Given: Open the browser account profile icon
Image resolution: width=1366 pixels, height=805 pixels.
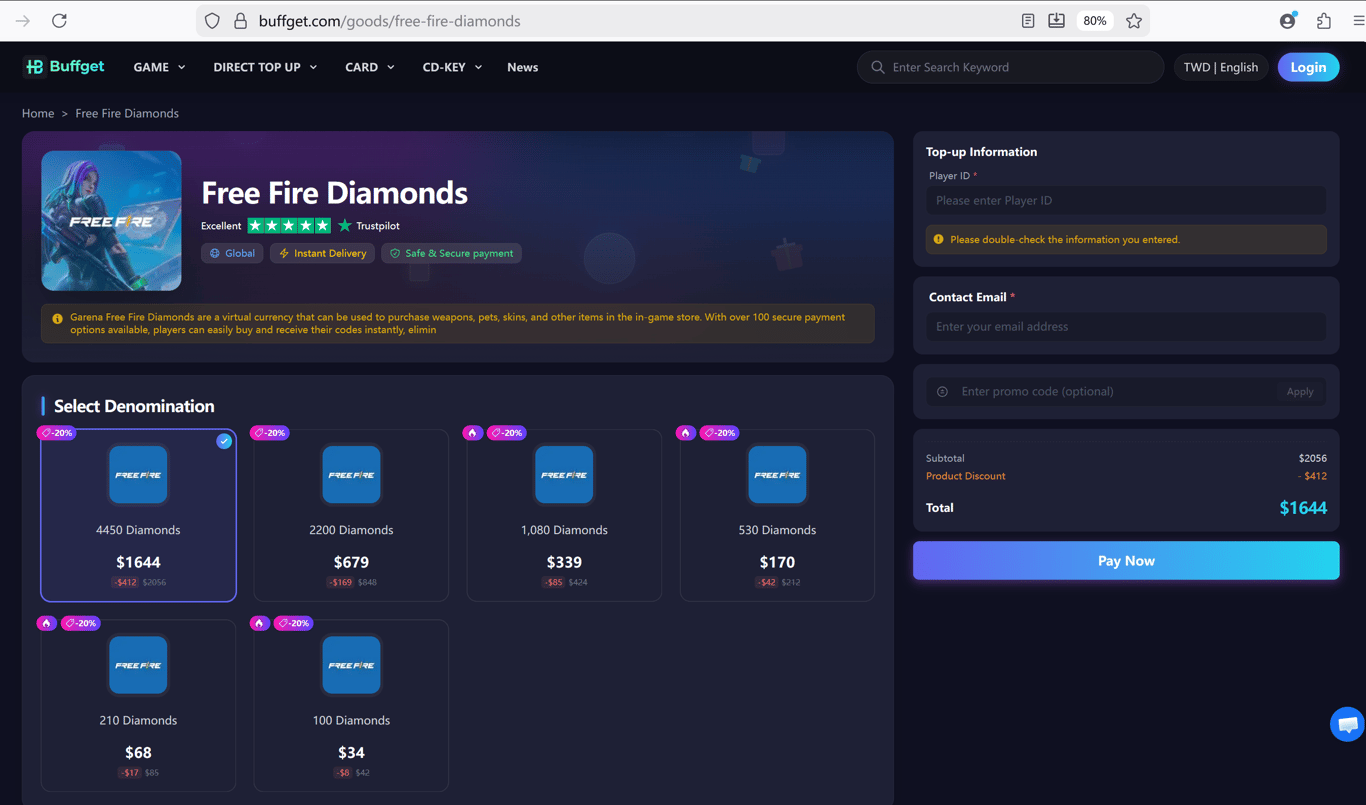Looking at the screenshot, I should tap(1288, 21).
